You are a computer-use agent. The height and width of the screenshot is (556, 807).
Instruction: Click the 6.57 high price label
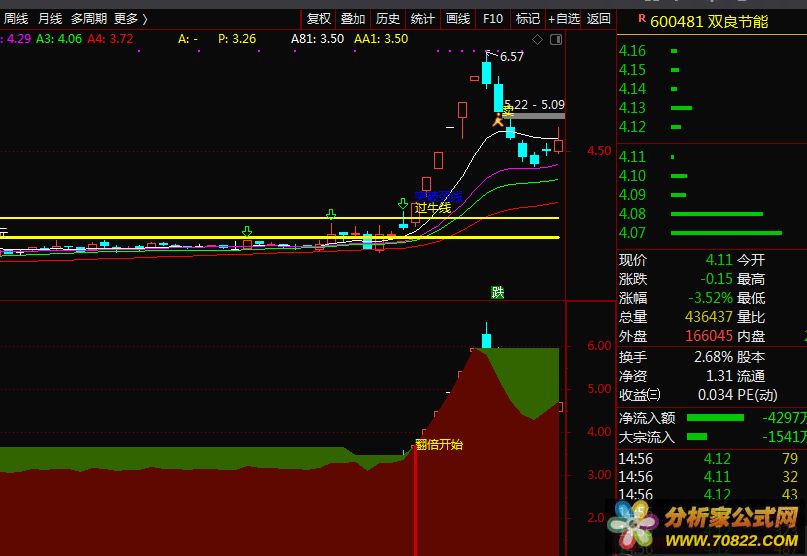tap(511, 57)
